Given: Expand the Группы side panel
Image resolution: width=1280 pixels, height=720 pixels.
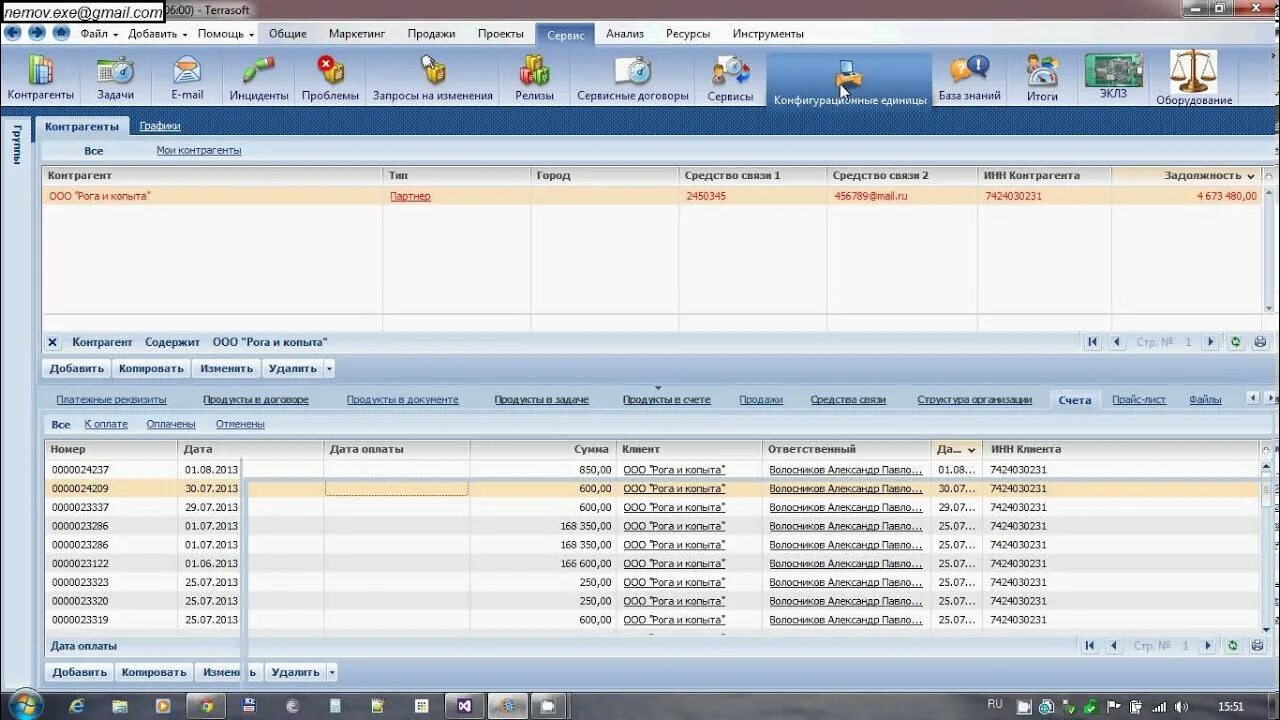Looking at the screenshot, I should tap(16, 145).
